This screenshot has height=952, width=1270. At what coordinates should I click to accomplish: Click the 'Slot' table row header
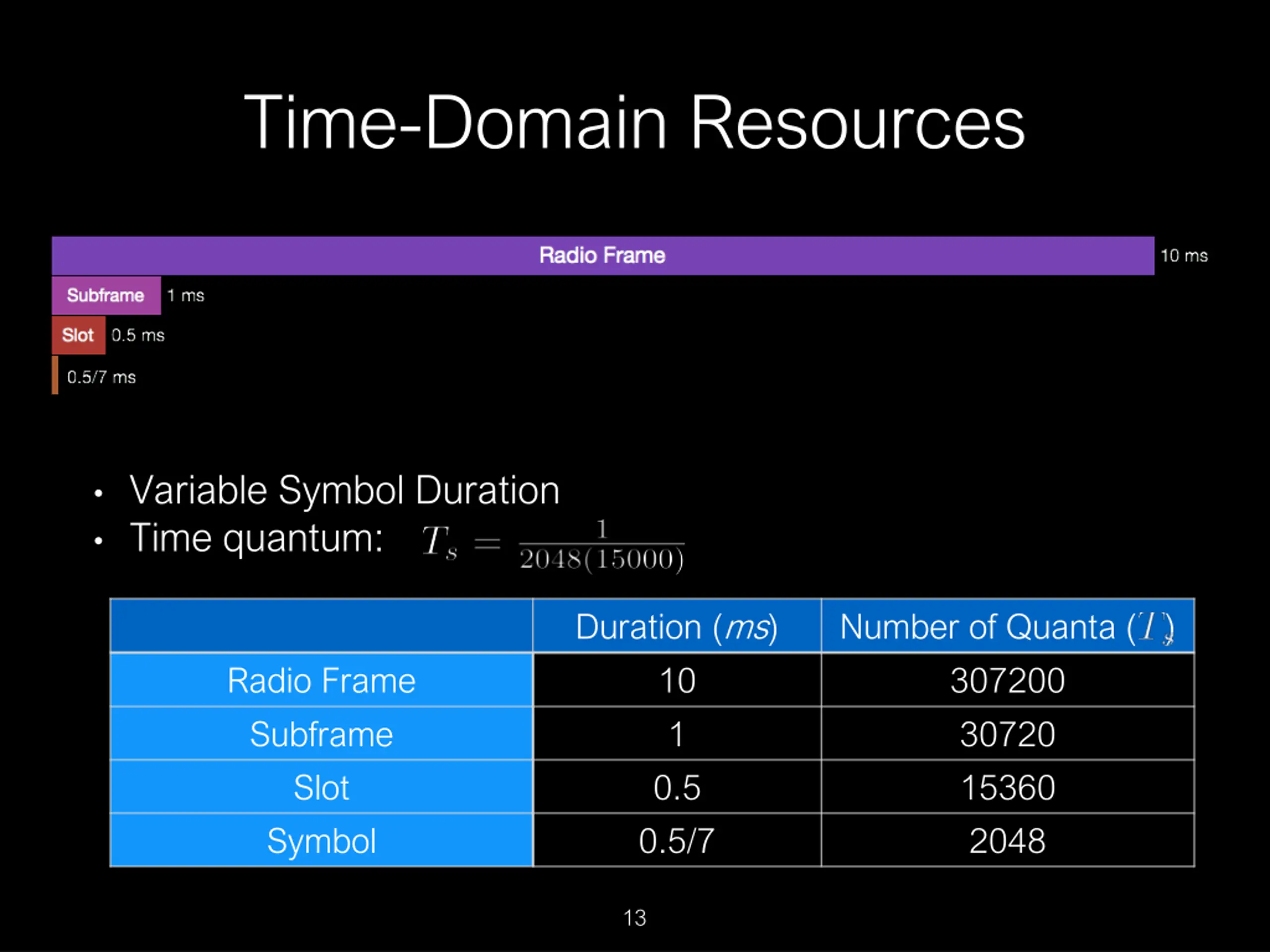coord(321,787)
